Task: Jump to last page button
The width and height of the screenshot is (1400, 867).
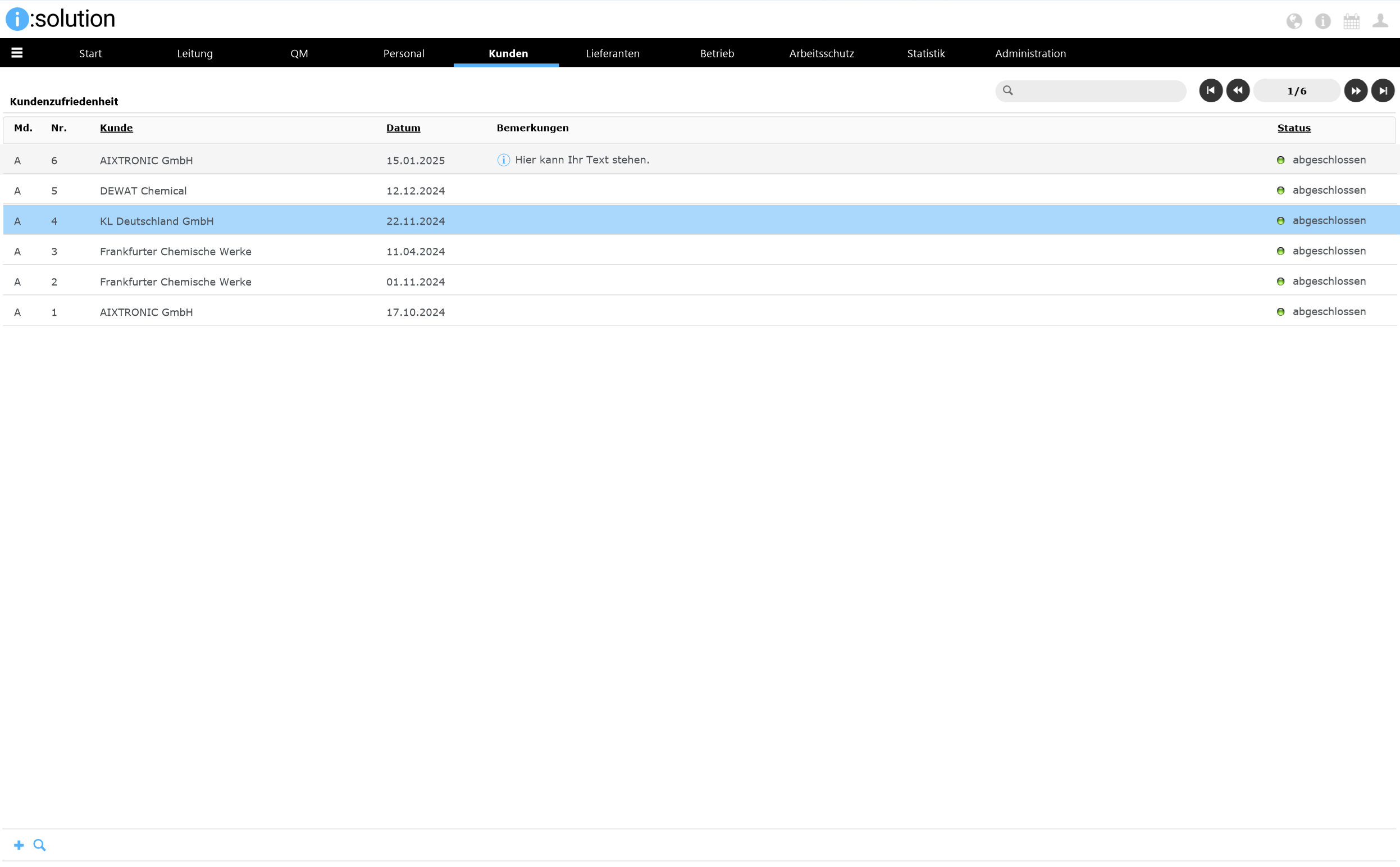Action: 1382,90
